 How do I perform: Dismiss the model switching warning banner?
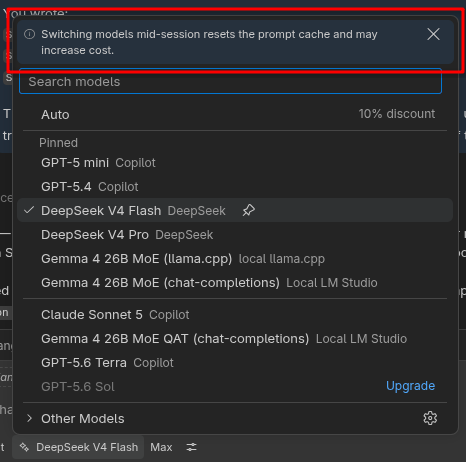click(433, 34)
